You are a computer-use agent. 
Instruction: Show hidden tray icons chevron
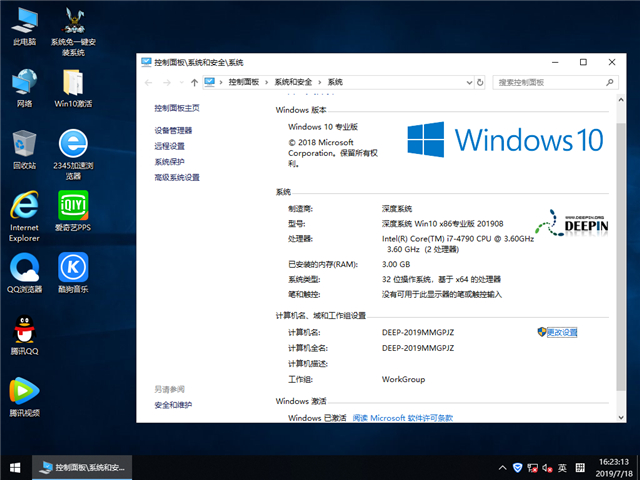click(x=503, y=468)
